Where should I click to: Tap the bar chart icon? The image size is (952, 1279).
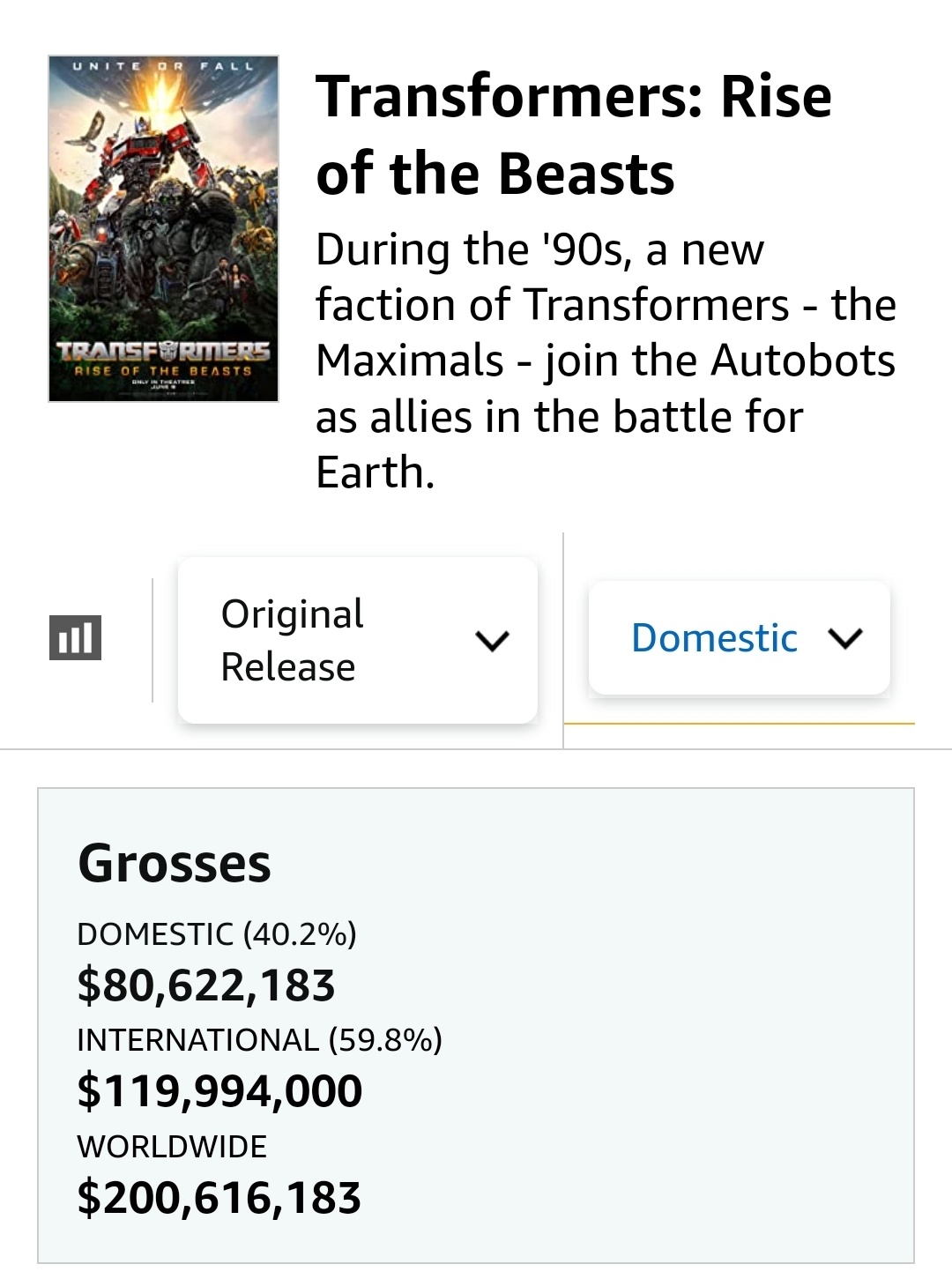[x=75, y=637]
